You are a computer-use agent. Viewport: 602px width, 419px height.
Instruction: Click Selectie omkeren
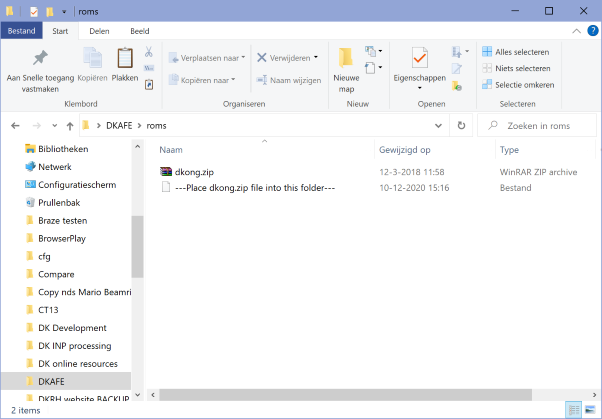coord(518,84)
